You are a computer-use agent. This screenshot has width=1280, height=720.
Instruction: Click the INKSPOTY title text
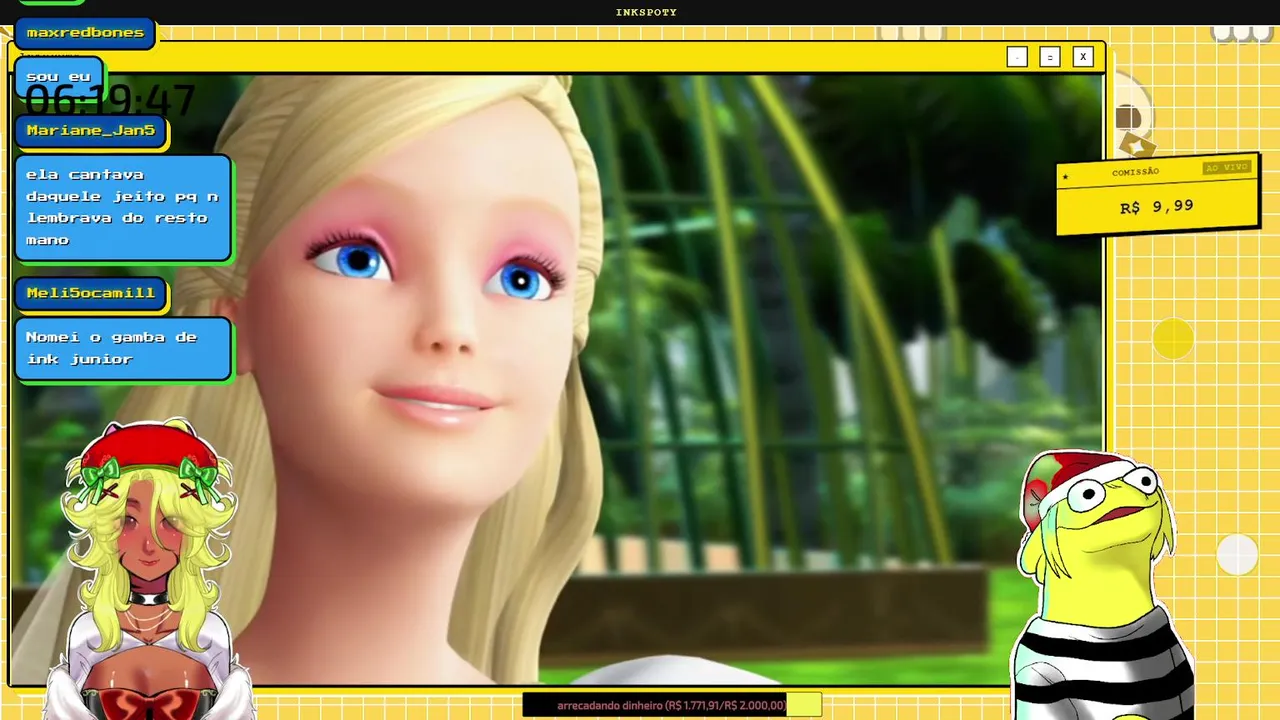click(x=646, y=12)
